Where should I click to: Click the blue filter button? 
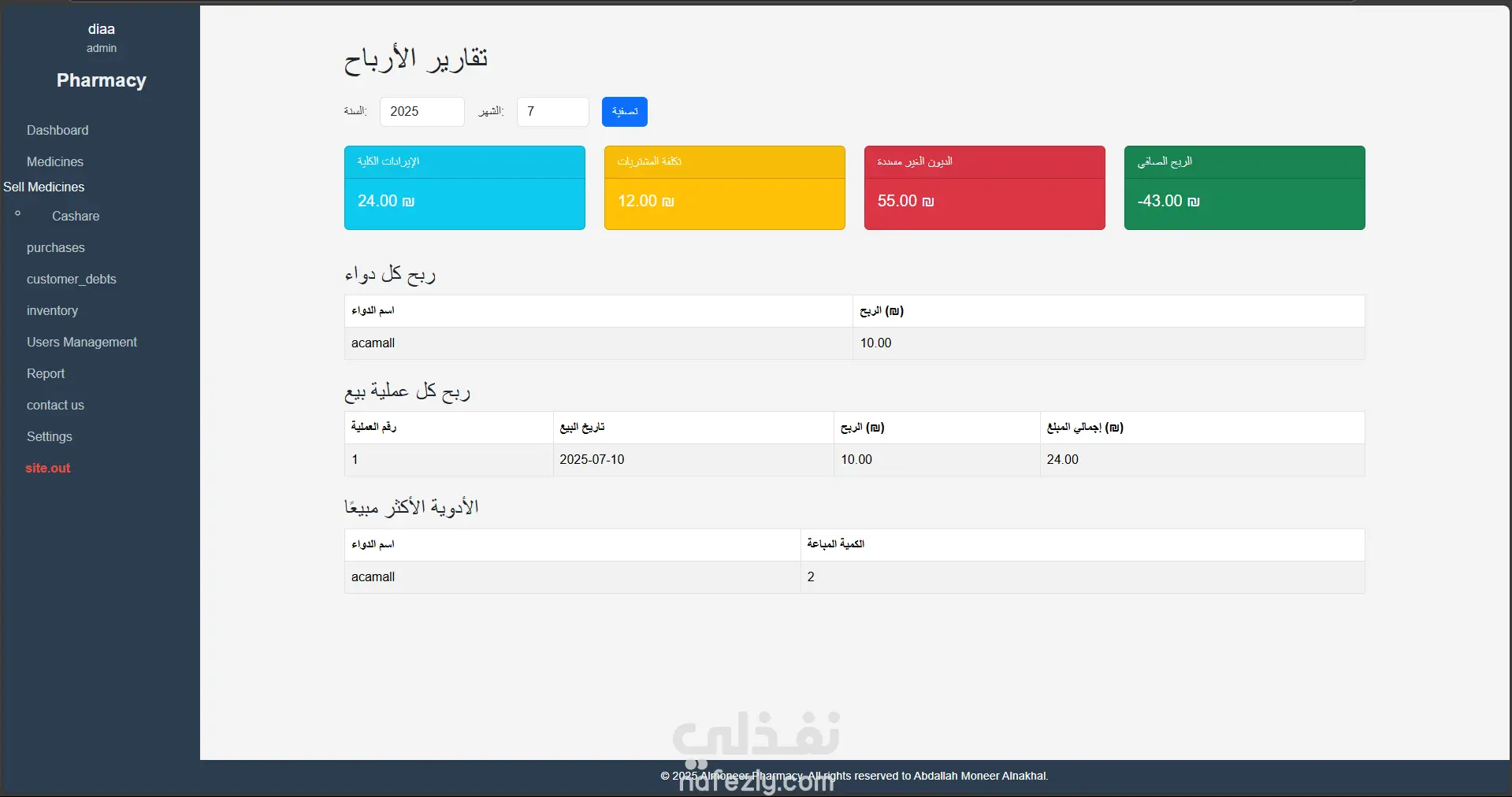625,112
